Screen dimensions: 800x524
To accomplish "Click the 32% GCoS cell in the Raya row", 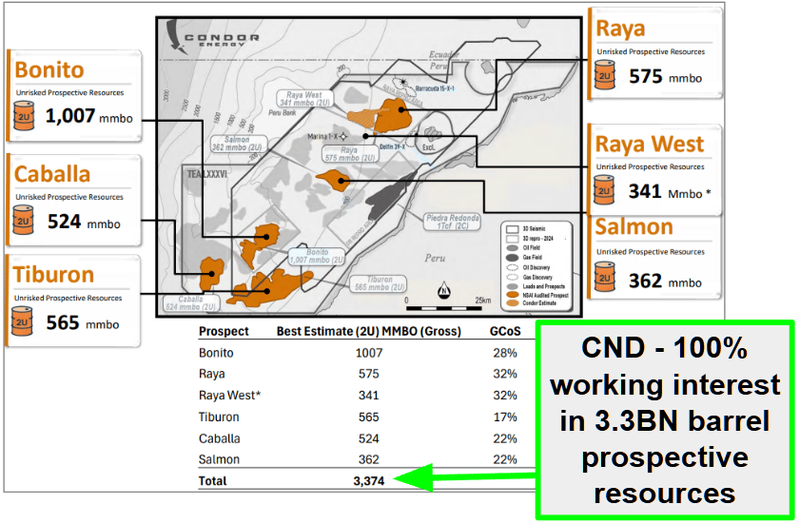I will click(x=505, y=374).
